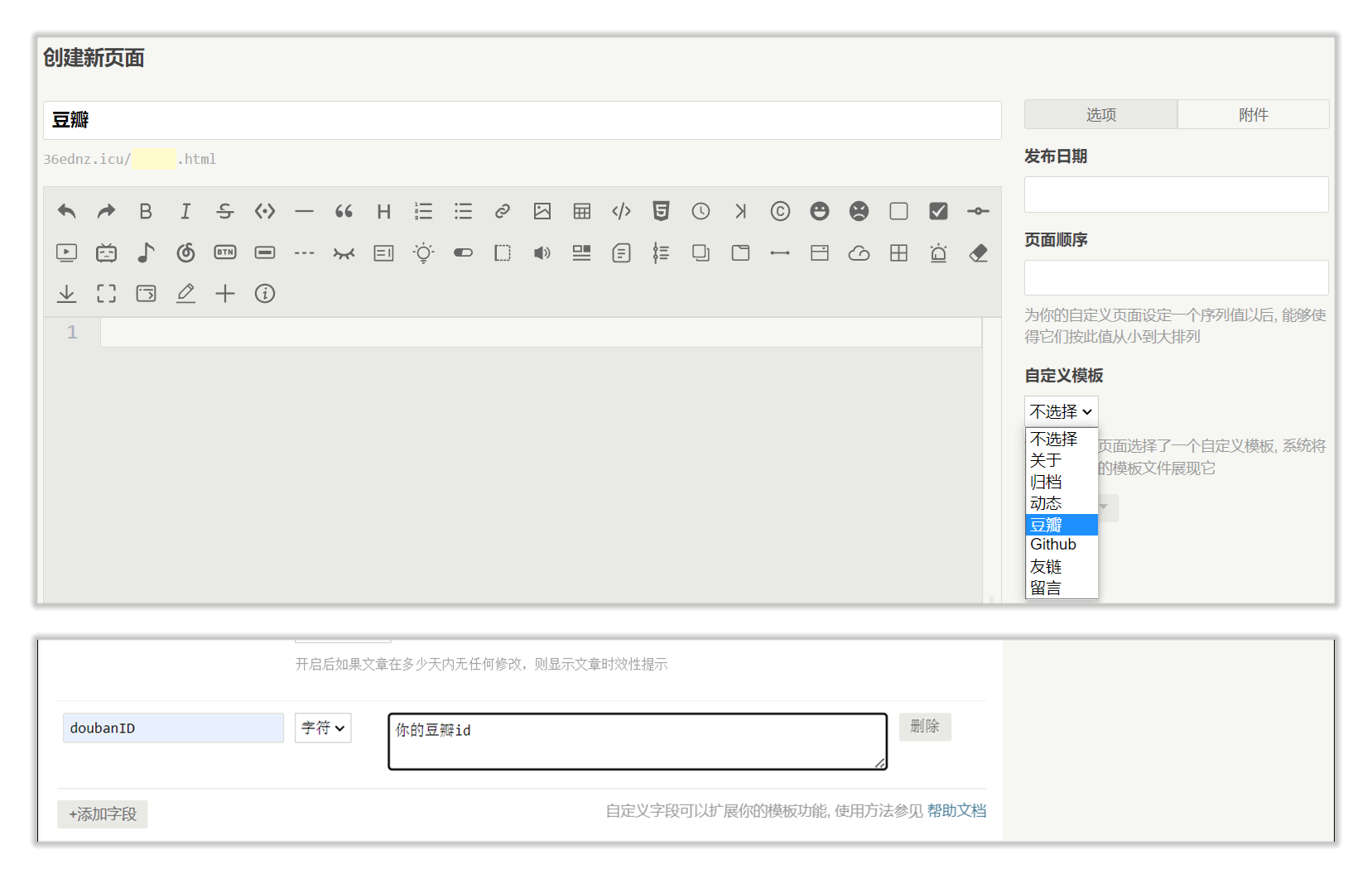This screenshot has height=879, width=1372.
Task: Add music with the note icon
Action: click(146, 252)
